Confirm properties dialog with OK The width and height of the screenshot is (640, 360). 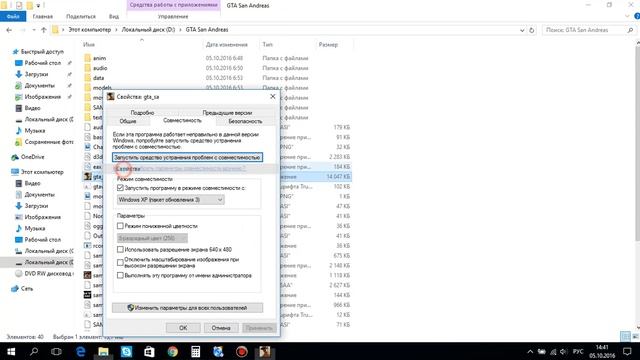[x=183, y=328]
